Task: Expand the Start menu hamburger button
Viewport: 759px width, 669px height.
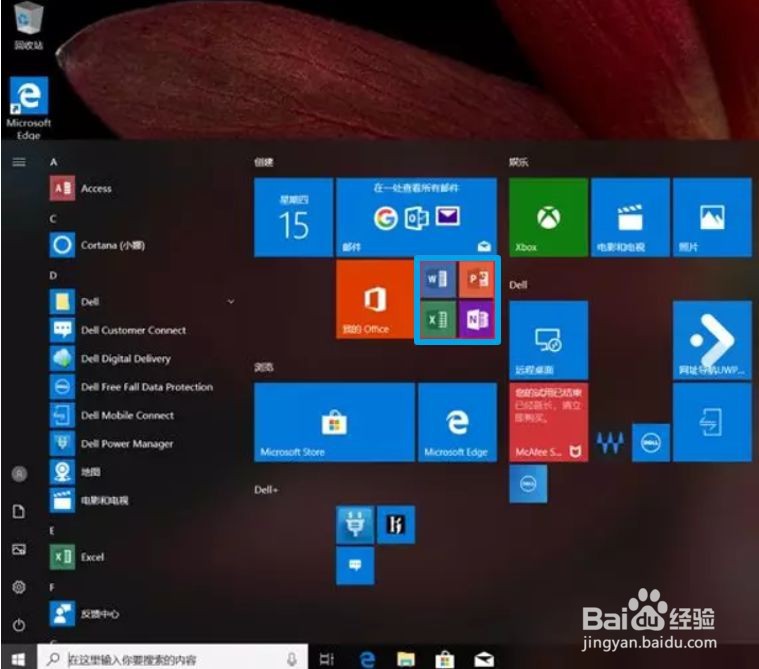Action: click(x=19, y=162)
